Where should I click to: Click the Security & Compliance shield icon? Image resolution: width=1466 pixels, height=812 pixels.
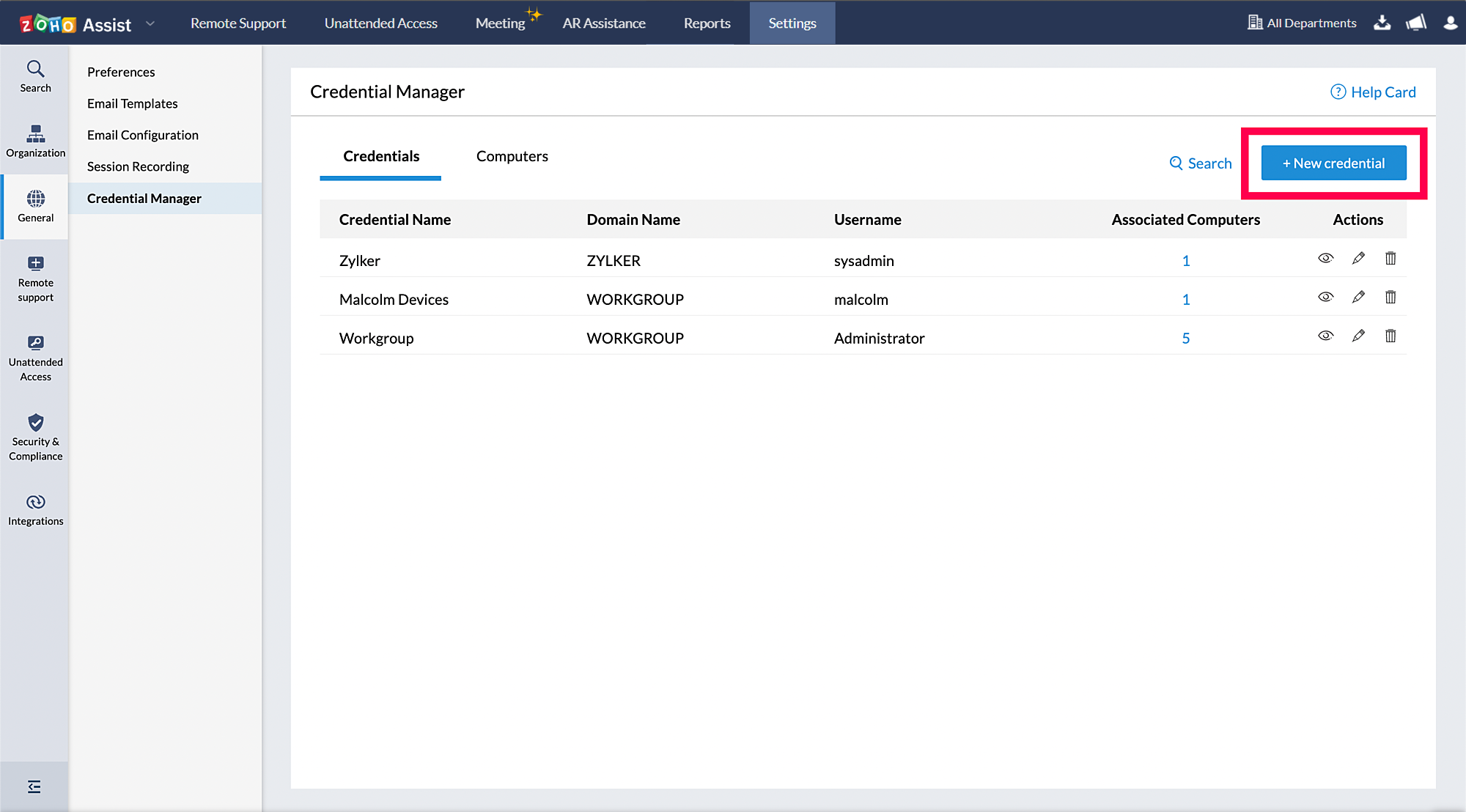35,423
